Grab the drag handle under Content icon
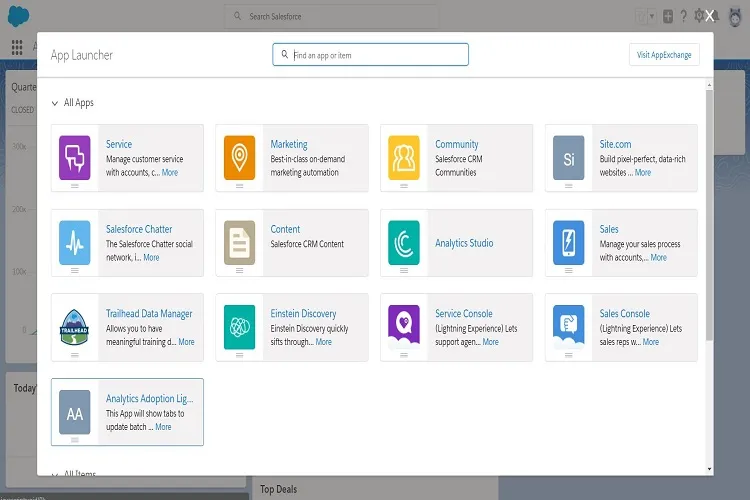750x500 pixels. point(239,270)
